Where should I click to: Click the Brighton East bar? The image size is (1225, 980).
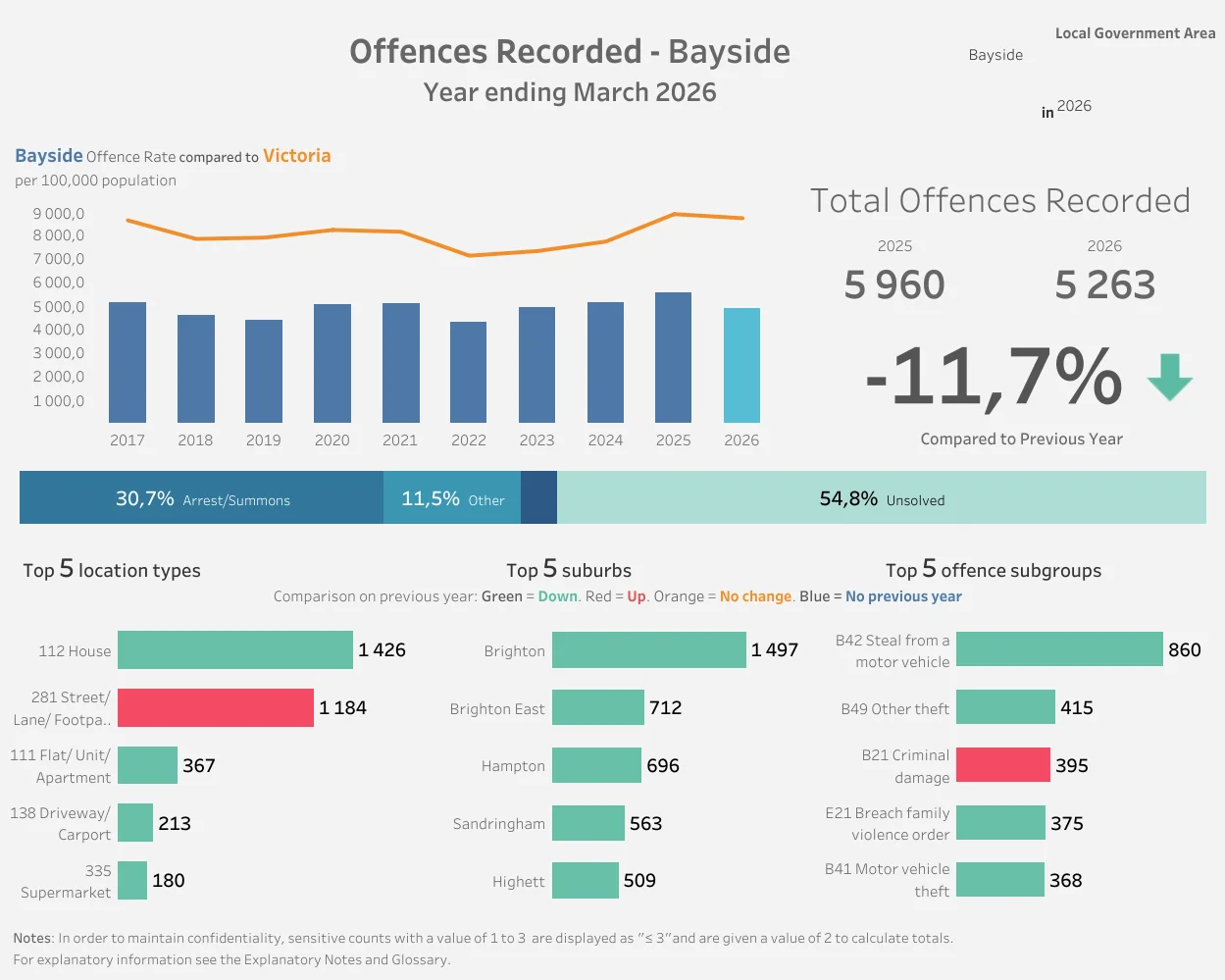[598, 707]
